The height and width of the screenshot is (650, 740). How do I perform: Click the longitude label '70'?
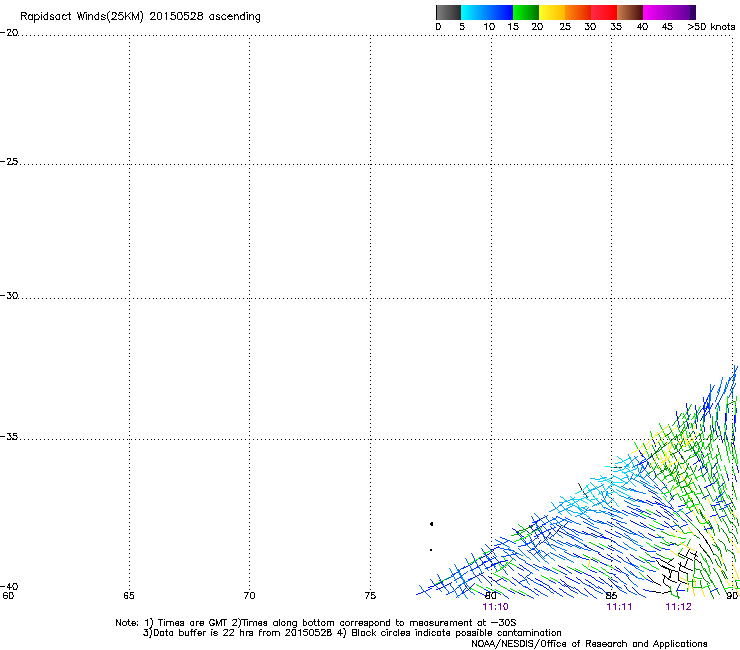pyautogui.click(x=249, y=596)
